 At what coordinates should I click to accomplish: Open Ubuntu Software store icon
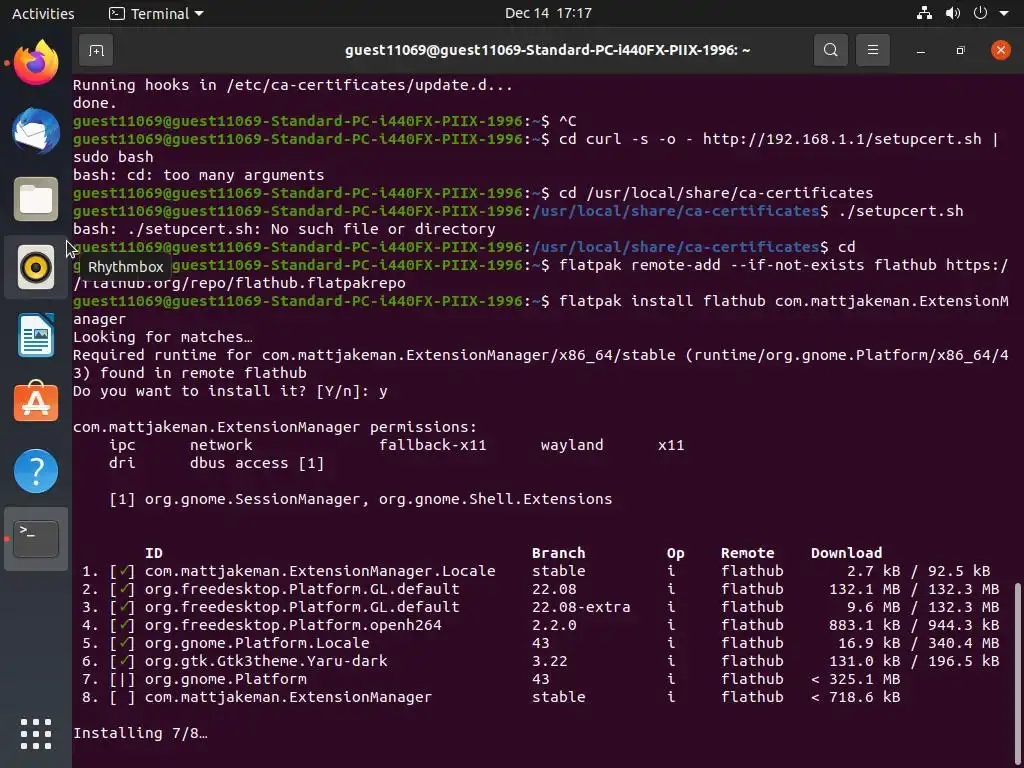tap(36, 402)
